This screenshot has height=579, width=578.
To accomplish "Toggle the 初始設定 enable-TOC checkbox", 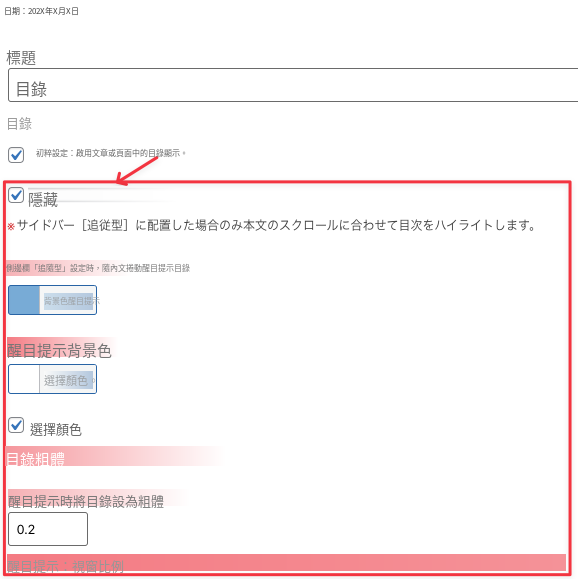I will pyautogui.click(x=16, y=155).
